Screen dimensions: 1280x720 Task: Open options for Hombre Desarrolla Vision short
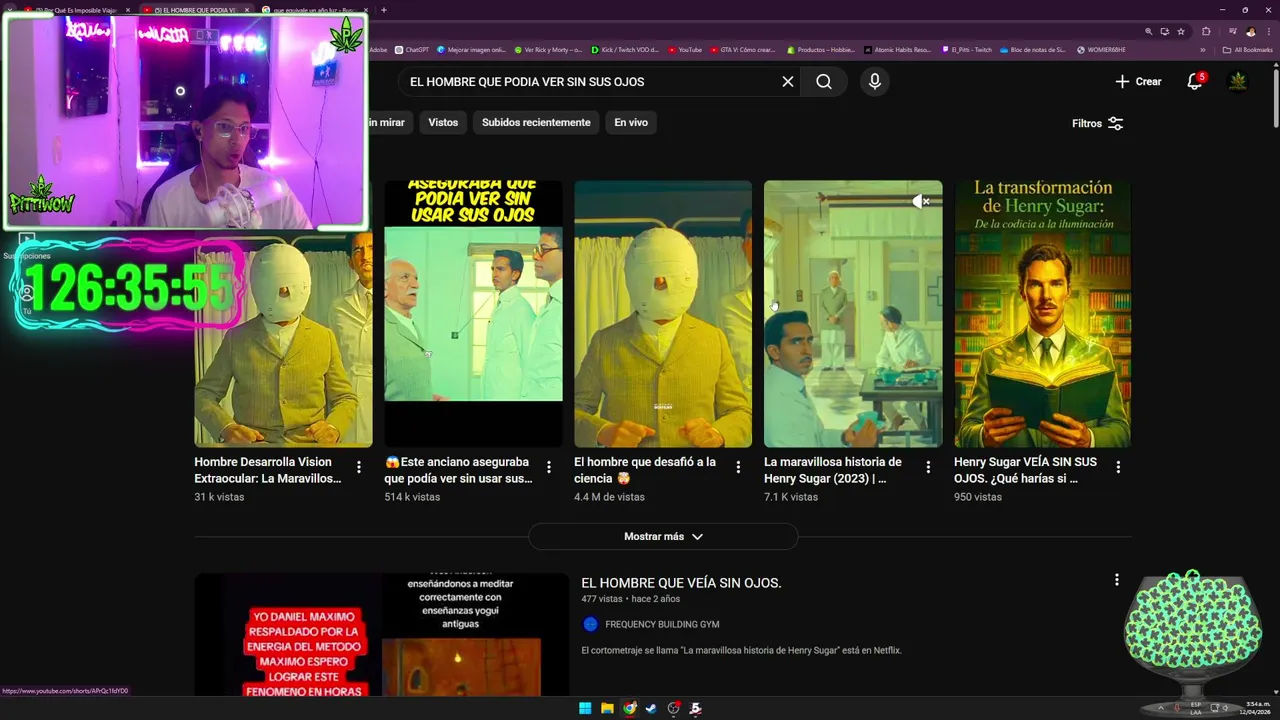[359, 467]
